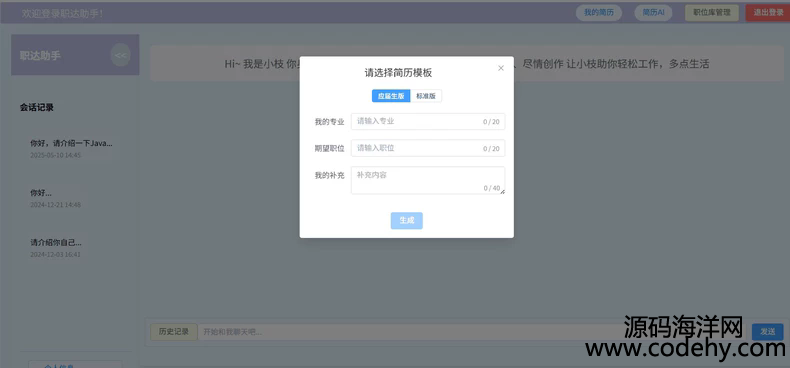
Task: Click the 历史记录 button
Action: click(174, 332)
